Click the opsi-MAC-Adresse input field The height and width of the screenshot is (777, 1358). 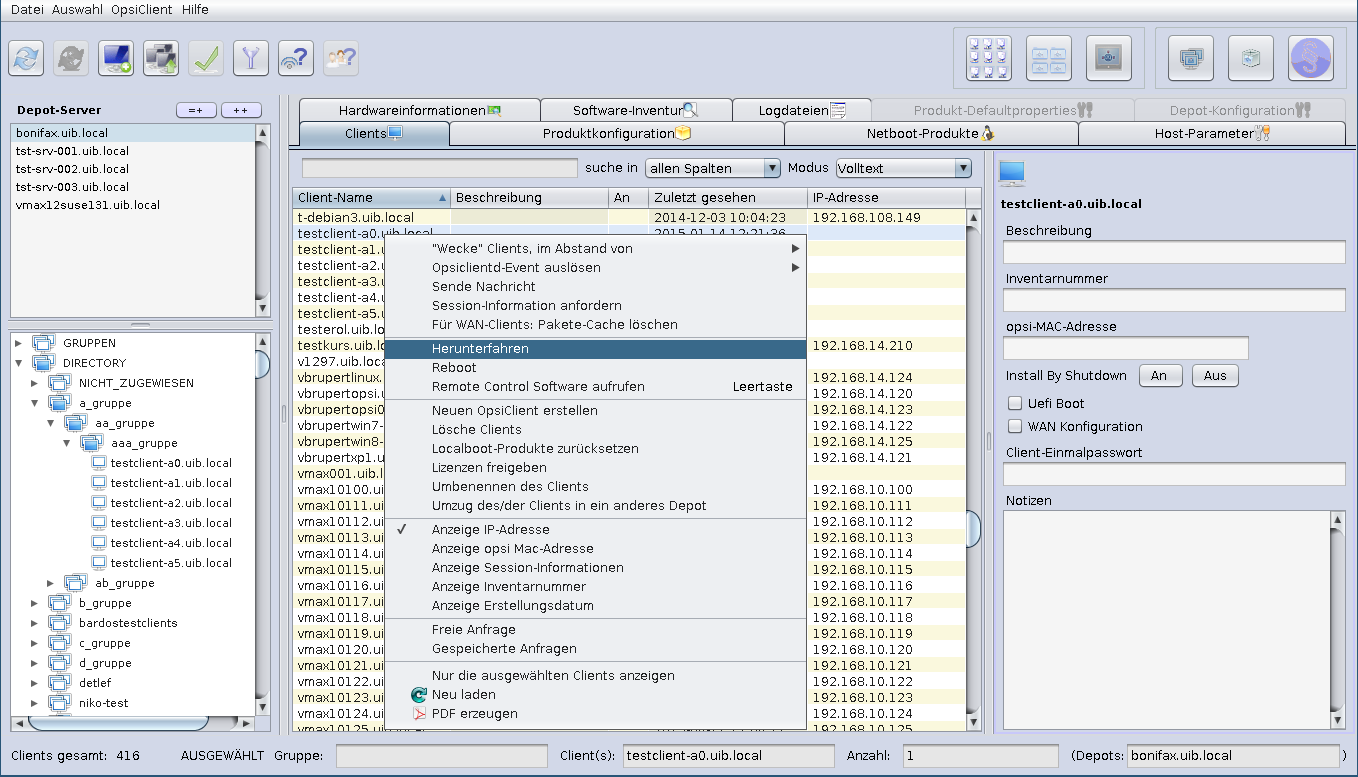[1126, 348]
